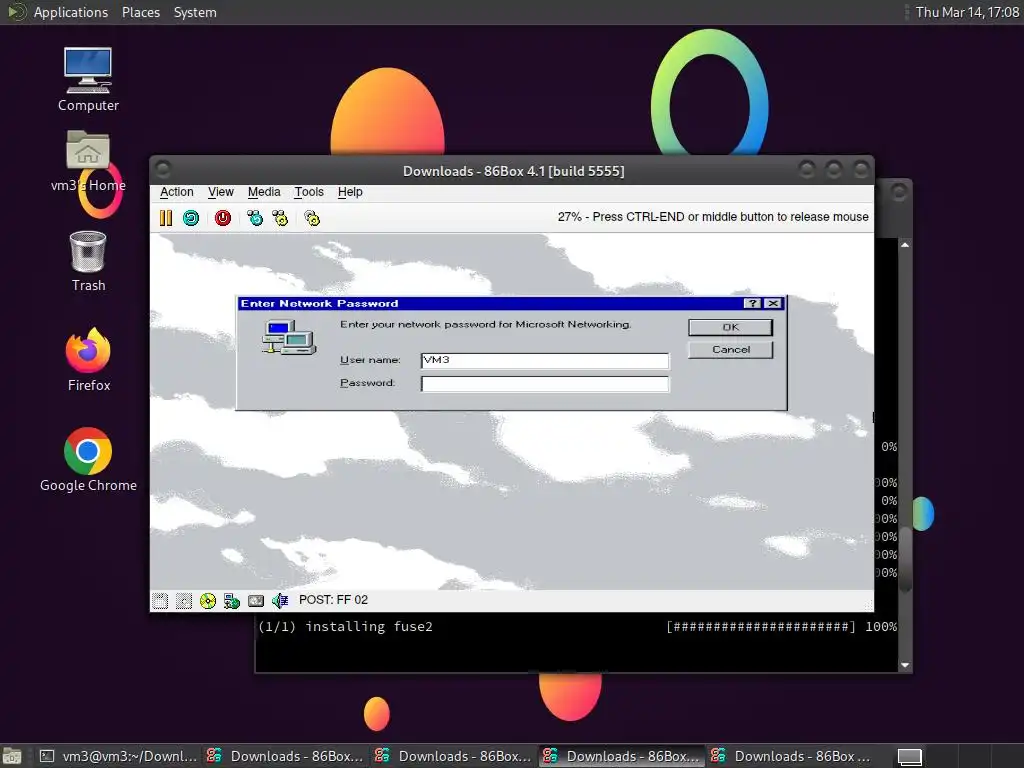The width and height of the screenshot is (1024, 768).
Task: Open the Trash desktop icon
Action: click(x=88, y=261)
